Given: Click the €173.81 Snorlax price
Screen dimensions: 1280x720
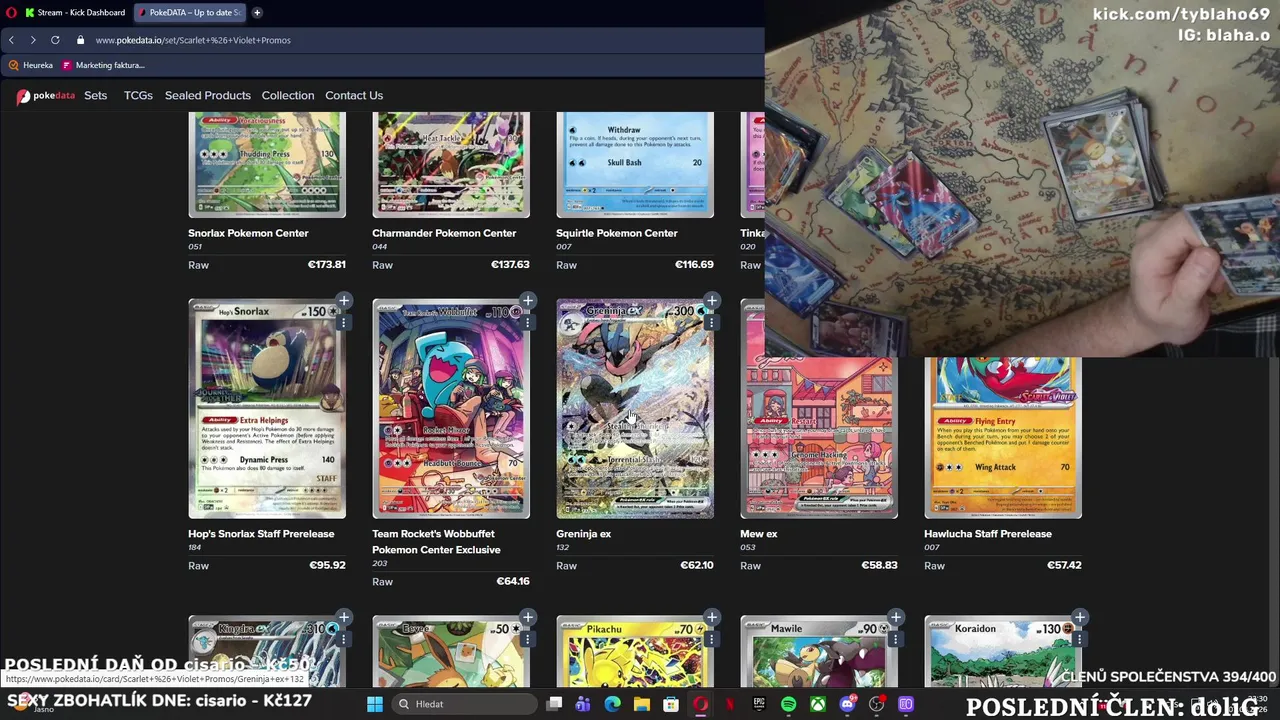Looking at the screenshot, I should (x=327, y=265).
